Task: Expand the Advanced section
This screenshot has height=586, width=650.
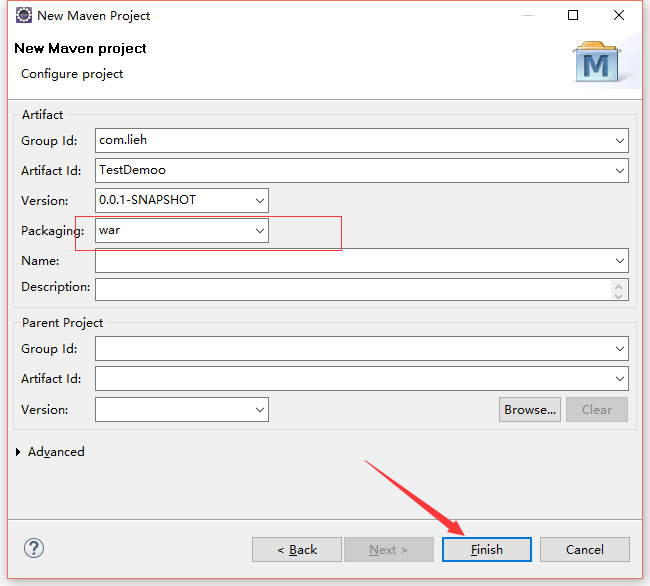Action: [x=18, y=452]
